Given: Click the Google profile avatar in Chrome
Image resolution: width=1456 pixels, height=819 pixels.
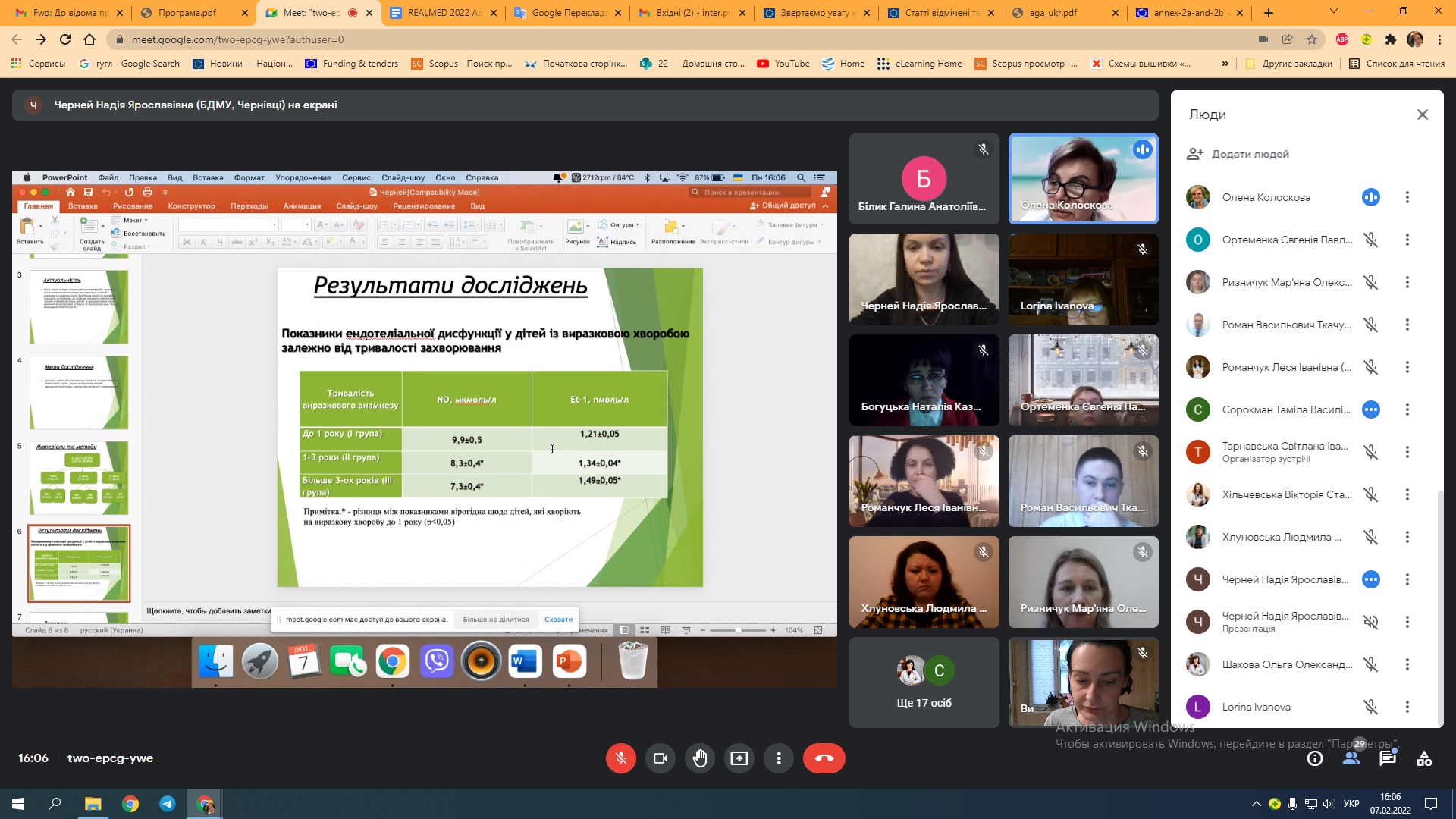Looking at the screenshot, I should pos(1414,39).
